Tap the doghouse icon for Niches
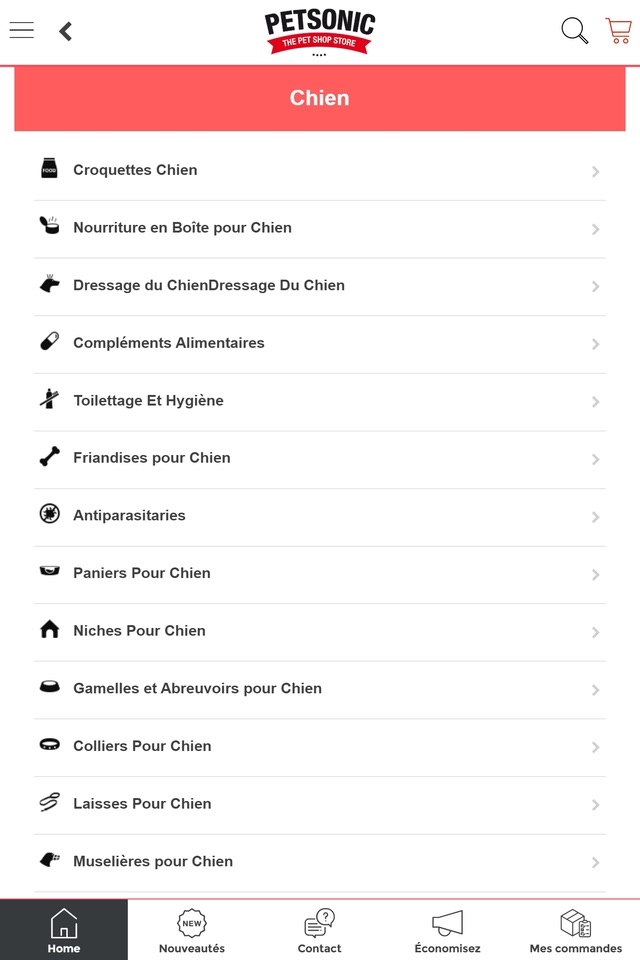Viewport: 640px width, 960px height. coord(49,630)
